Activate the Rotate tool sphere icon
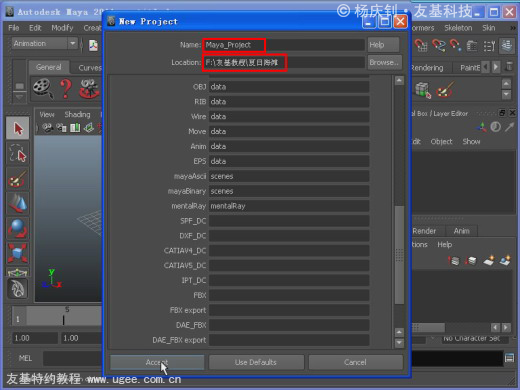The height and width of the screenshot is (390, 520). (x=18, y=228)
